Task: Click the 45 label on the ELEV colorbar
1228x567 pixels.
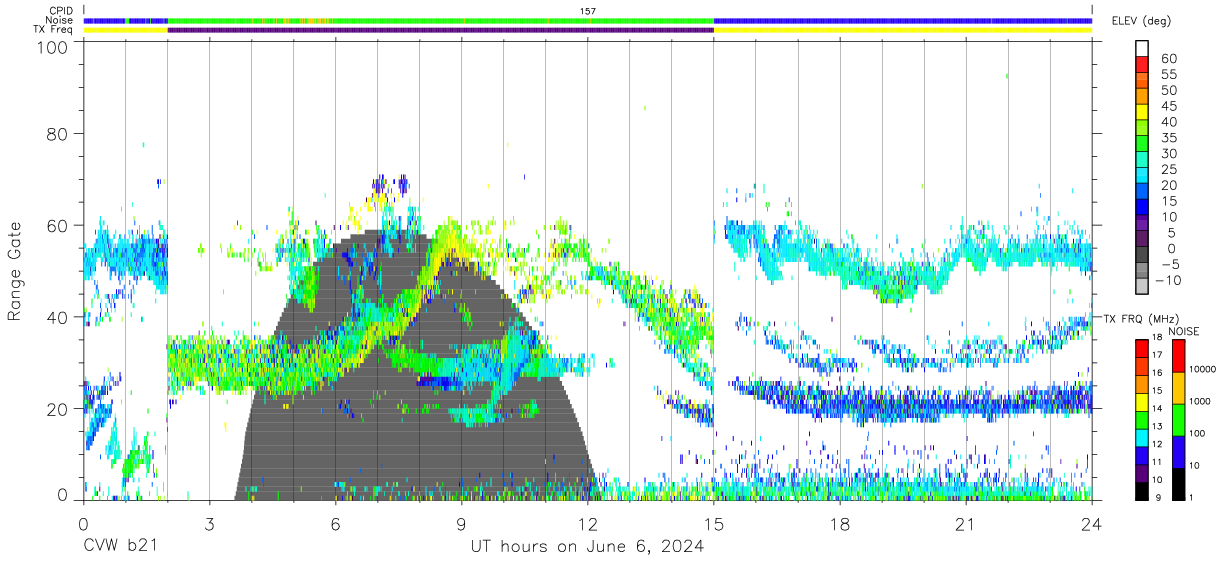Action: pos(1167,106)
